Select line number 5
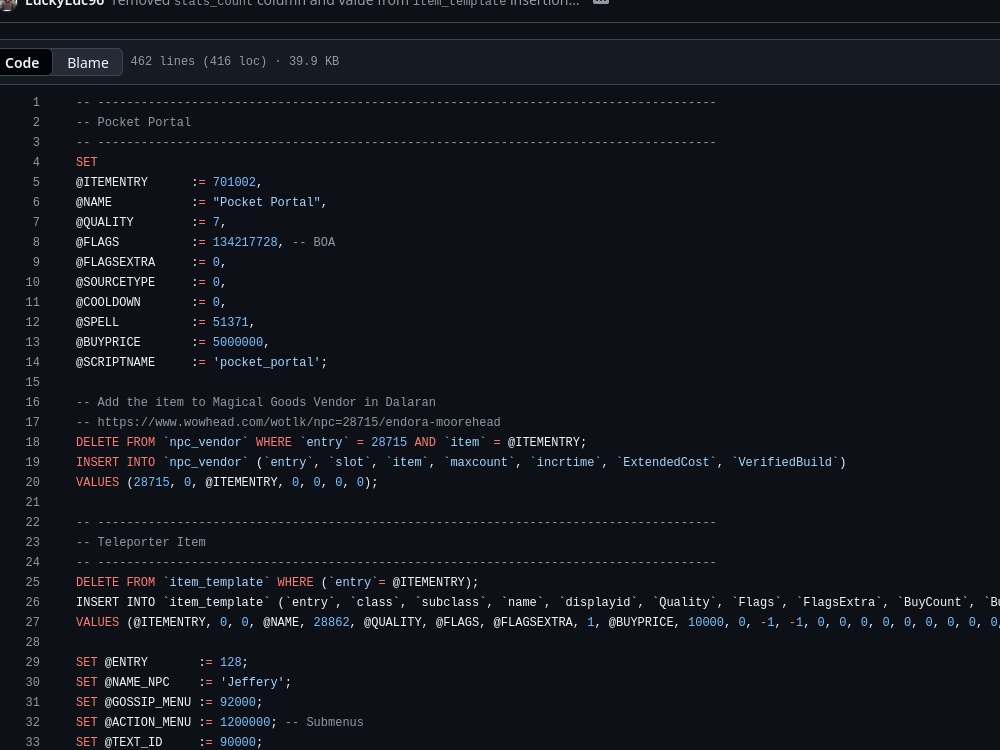Viewport: 1000px width, 750px height. pyautogui.click(x=36, y=182)
